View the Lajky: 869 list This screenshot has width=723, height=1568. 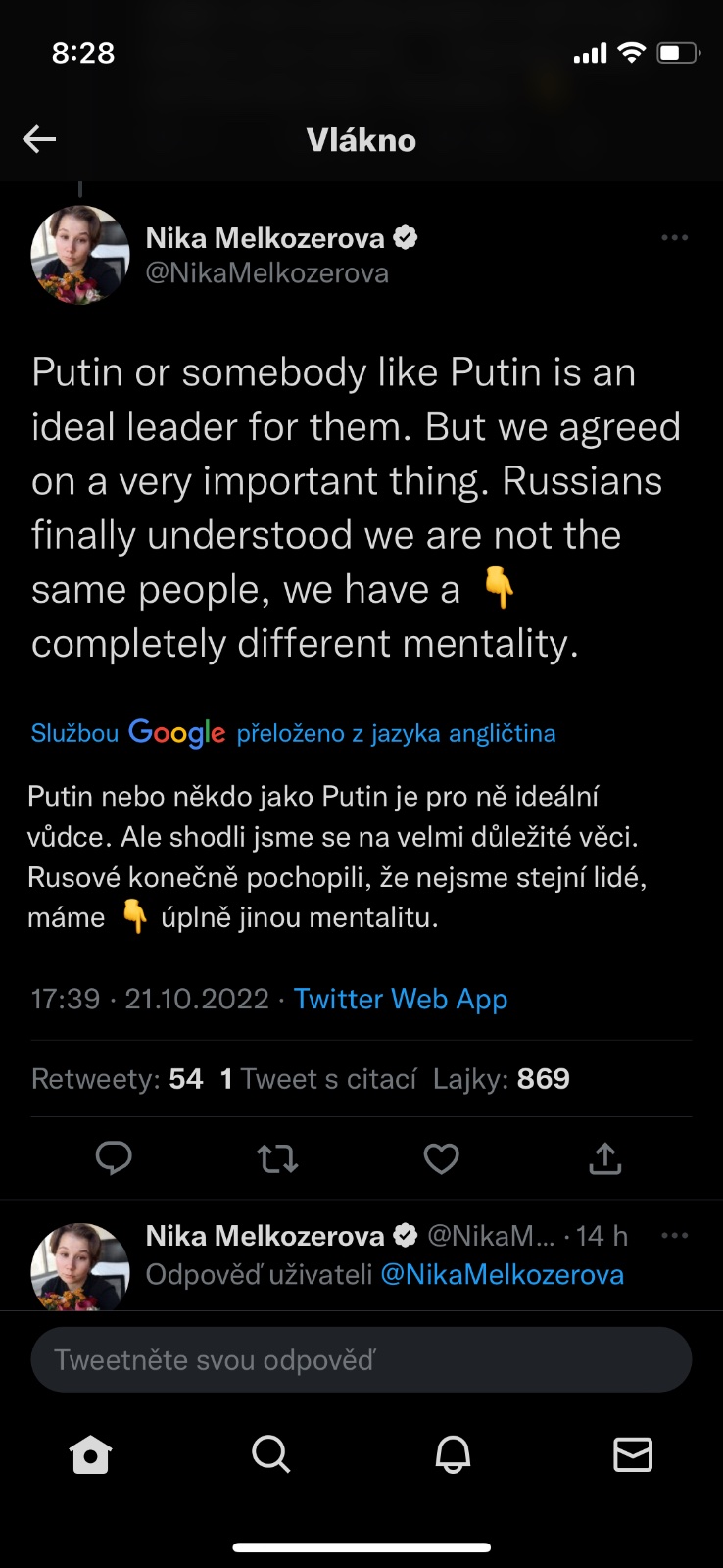tap(501, 1079)
